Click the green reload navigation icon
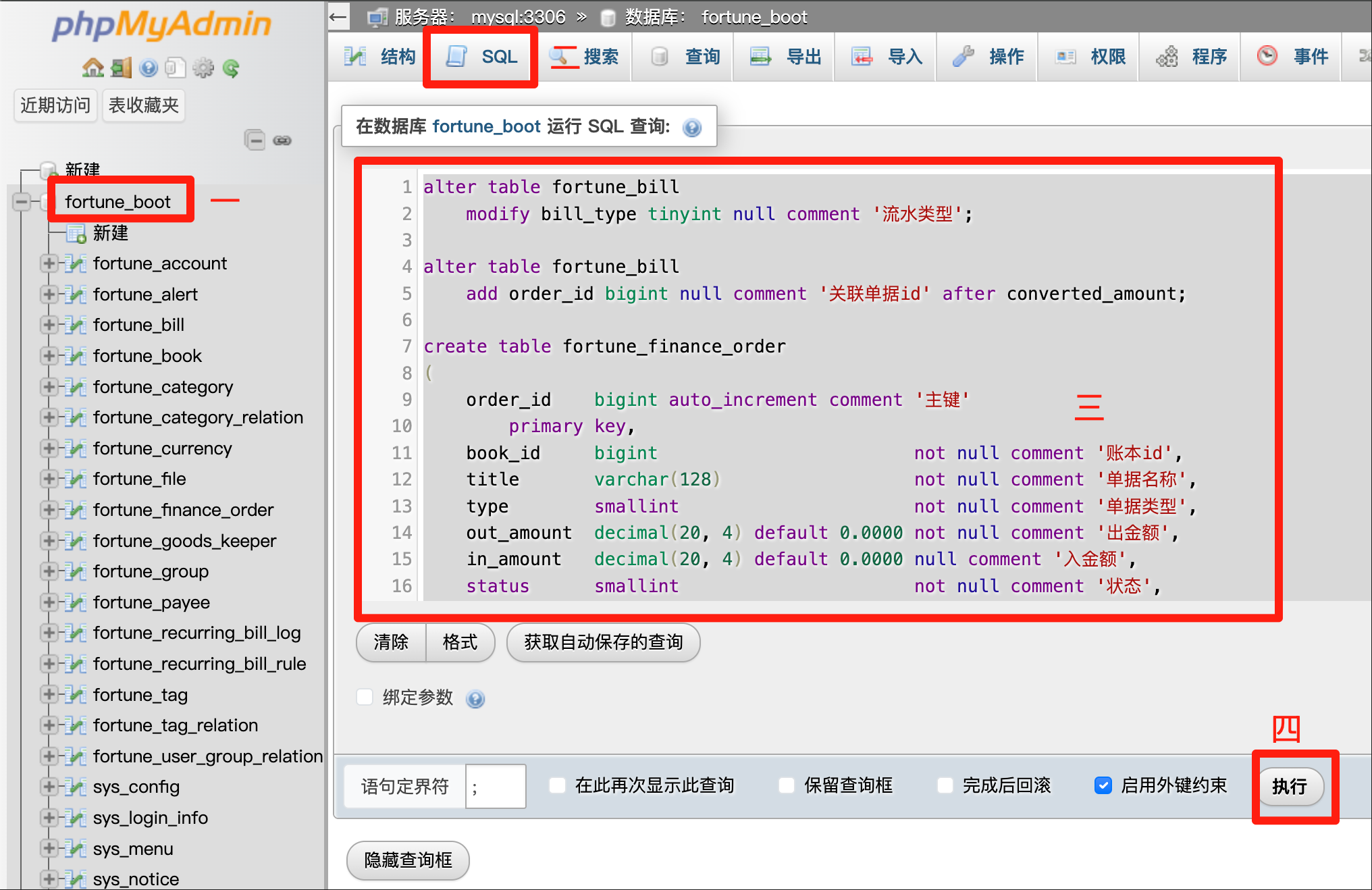Image resolution: width=1372 pixels, height=890 pixels. point(231,68)
